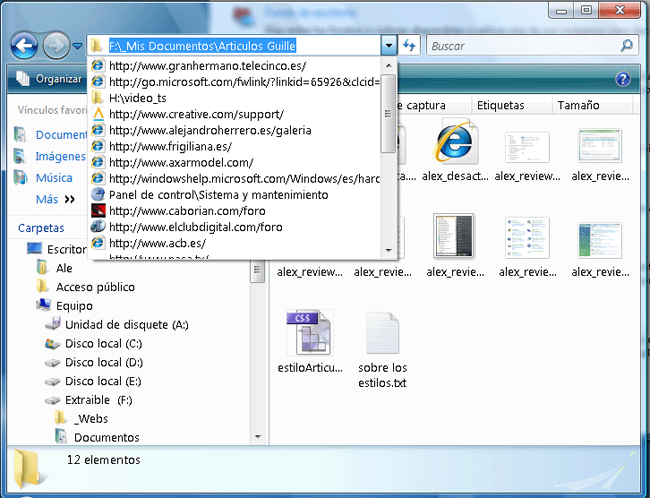Select the frigiliana.es history entry
Screen dimensions: 650x498
point(235,147)
